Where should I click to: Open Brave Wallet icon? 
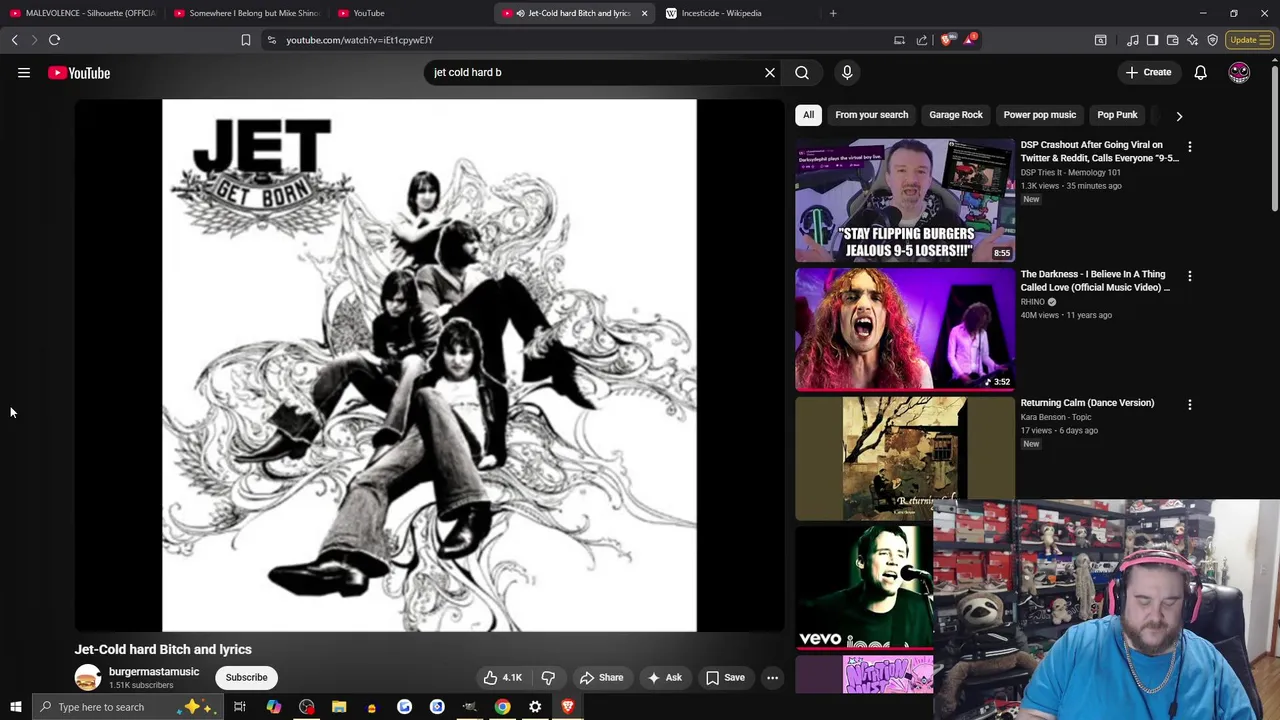click(x=1172, y=40)
